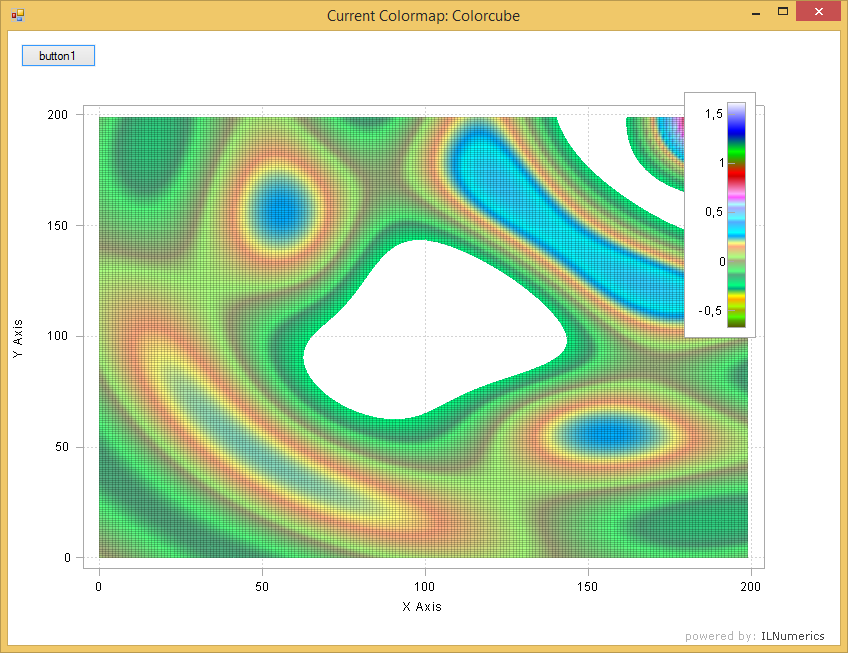This screenshot has height=653, width=848.
Task: Click the 'Current Colormap: Colorcube' title text
Action: coord(423,16)
